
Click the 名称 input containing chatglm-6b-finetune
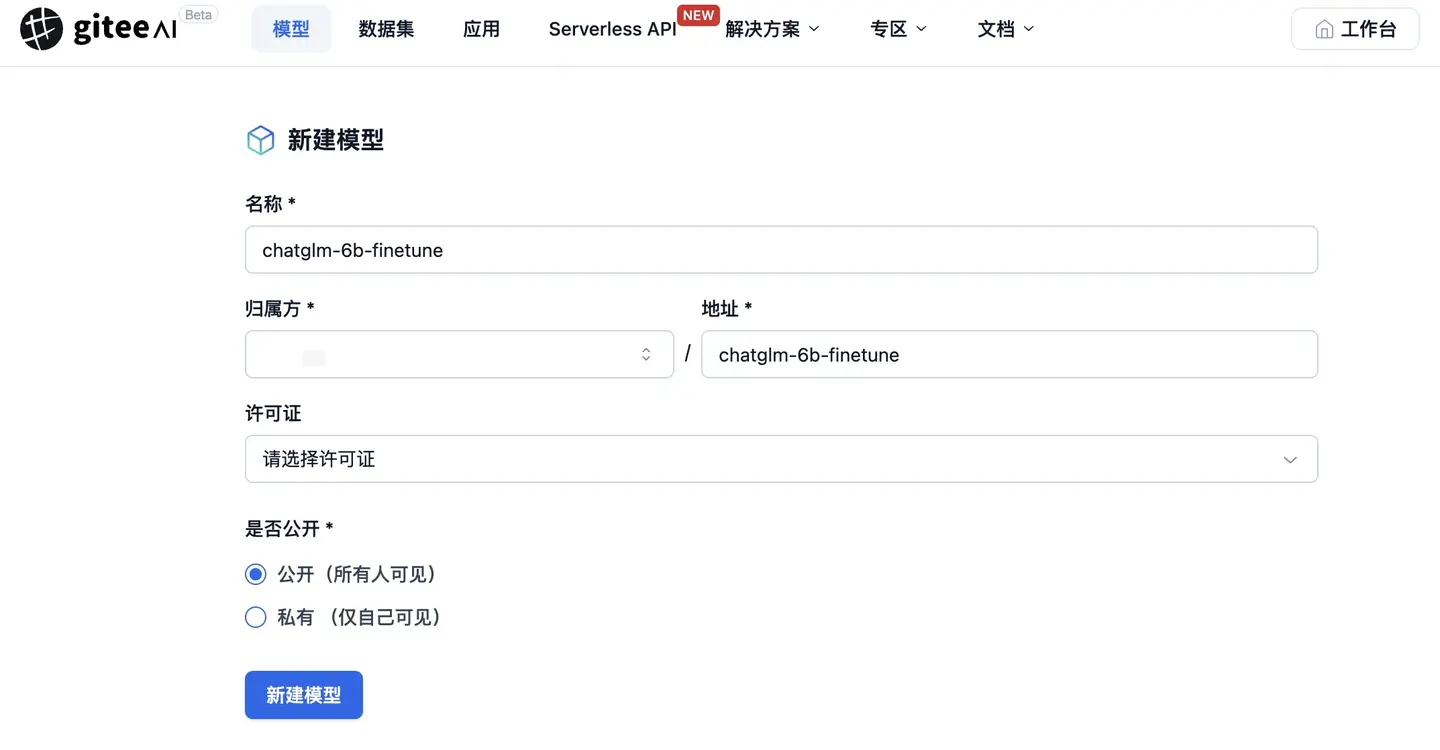[x=781, y=250]
